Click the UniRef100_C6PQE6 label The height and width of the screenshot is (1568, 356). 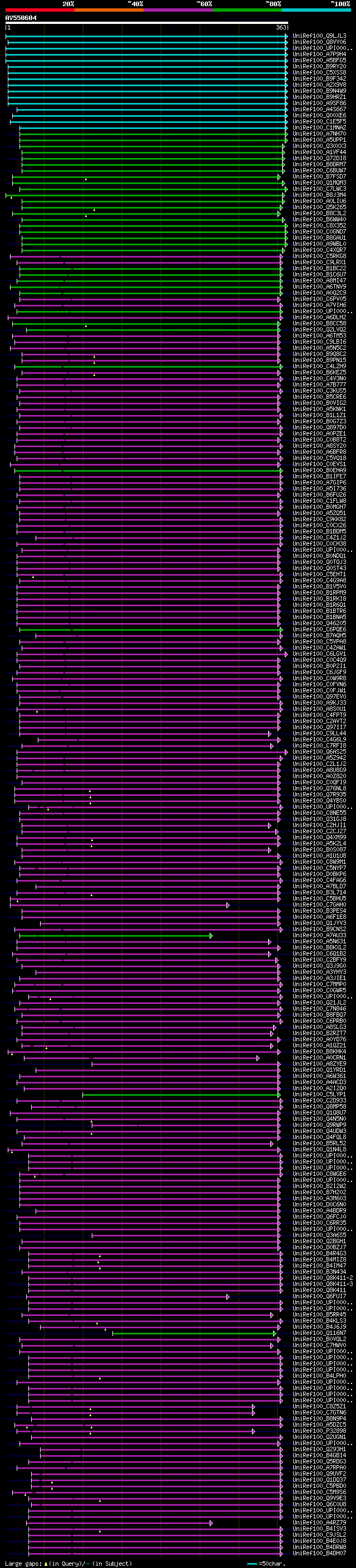point(319,630)
